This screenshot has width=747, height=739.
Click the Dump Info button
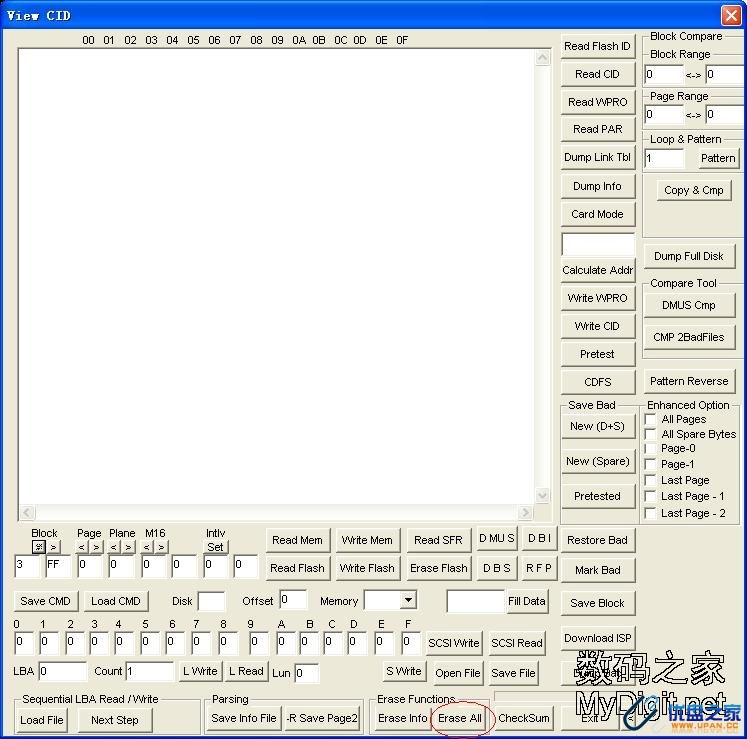597,186
